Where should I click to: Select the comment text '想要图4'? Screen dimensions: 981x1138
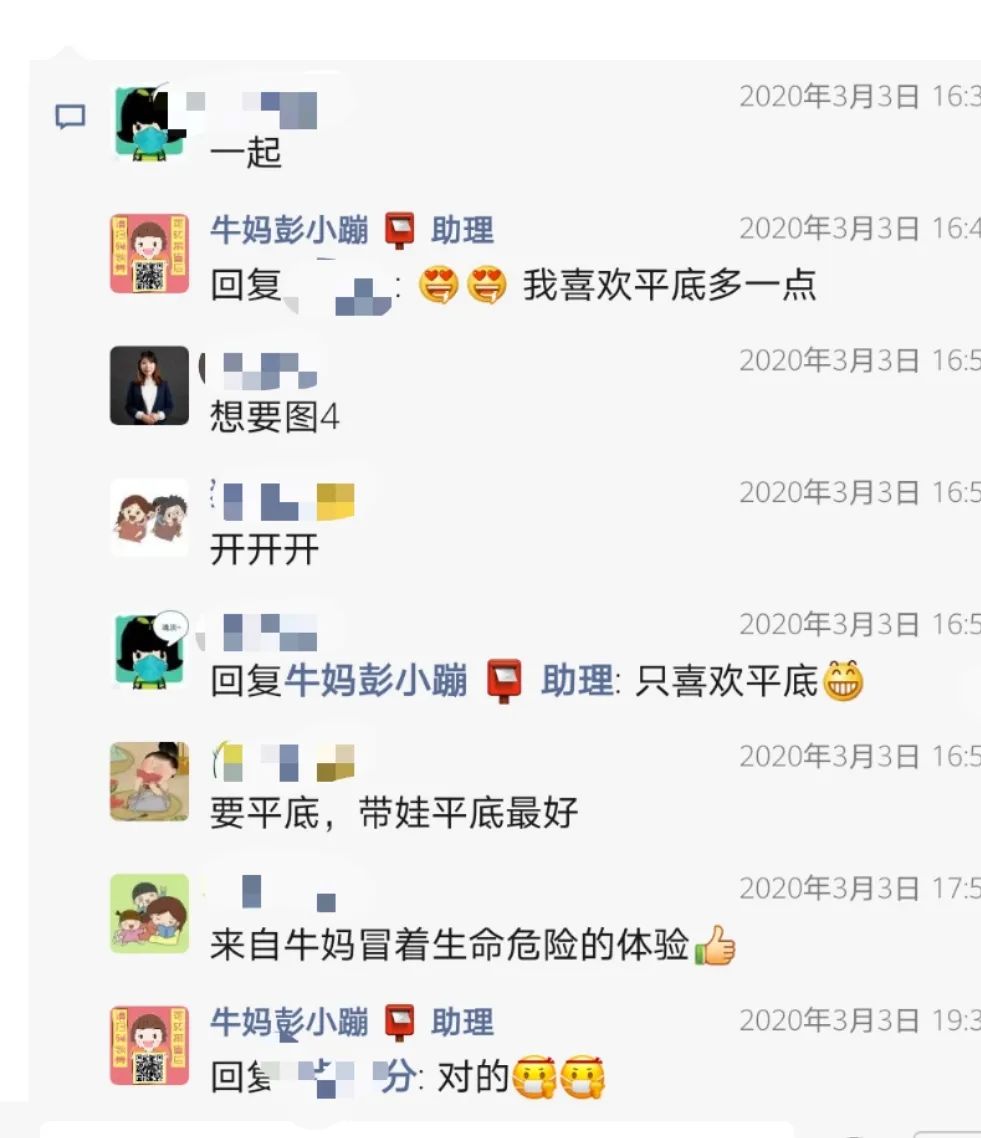tap(275, 417)
